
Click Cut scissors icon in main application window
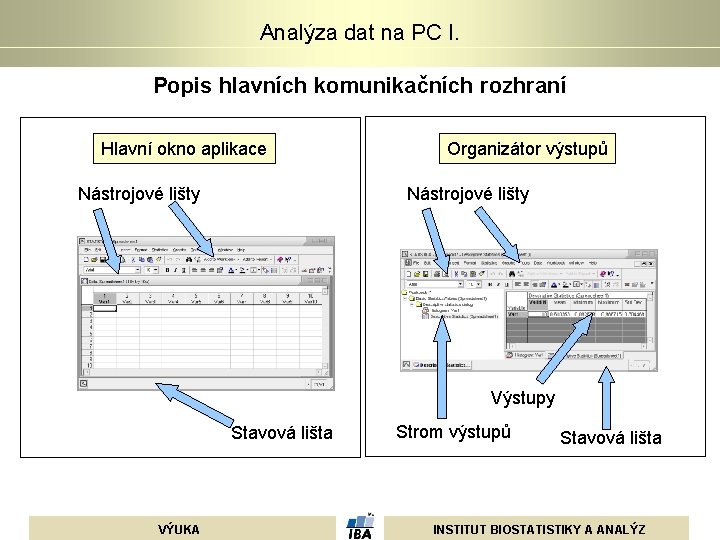click(133, 260)
